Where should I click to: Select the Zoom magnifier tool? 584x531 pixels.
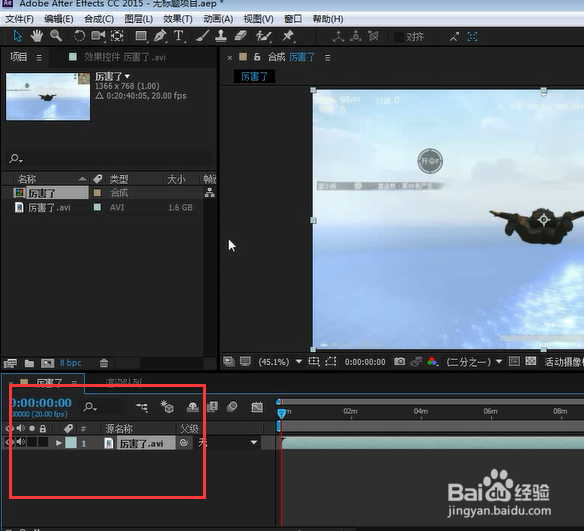pyautogui.click(x=56, y=36)
